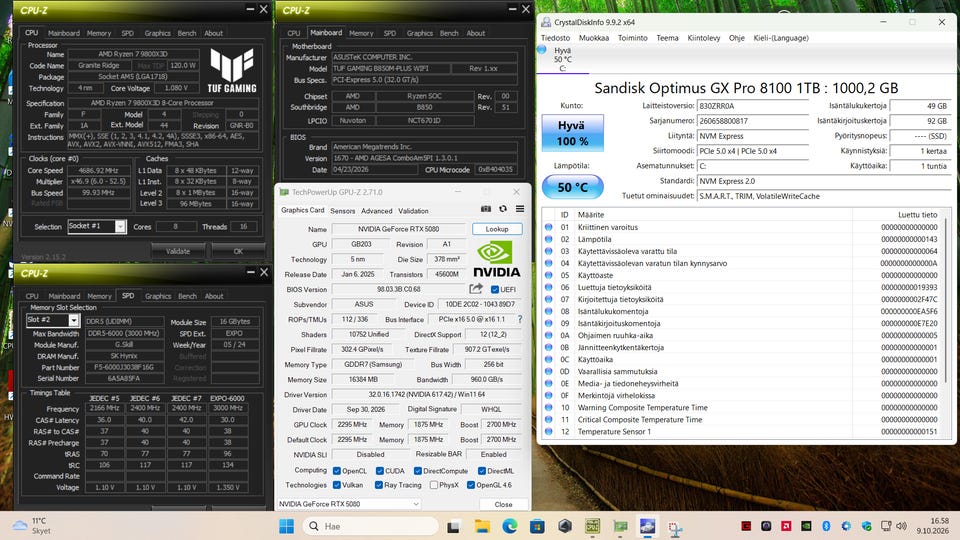Click the Hyvä 100 % health status button
960x540 pixels.
[572, 133]
